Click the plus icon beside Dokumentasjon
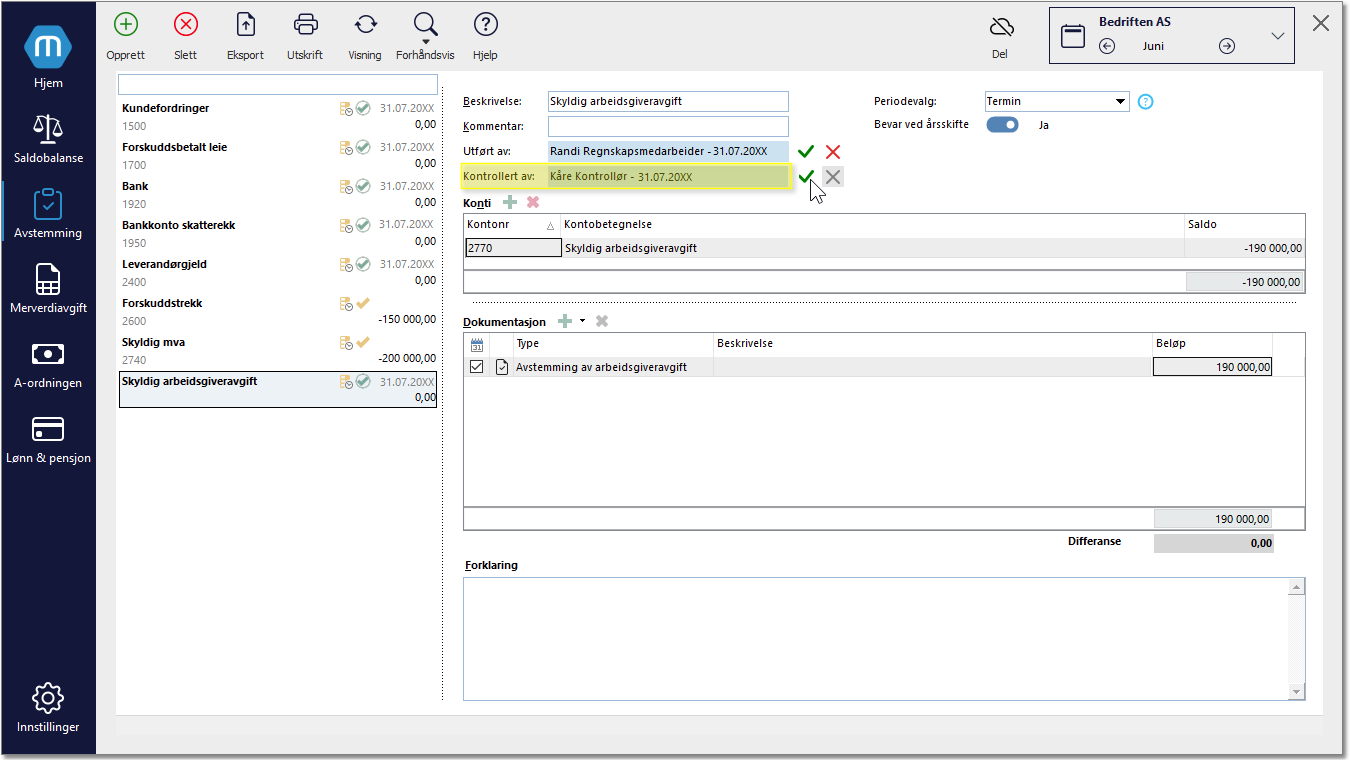 click(566, 321)
